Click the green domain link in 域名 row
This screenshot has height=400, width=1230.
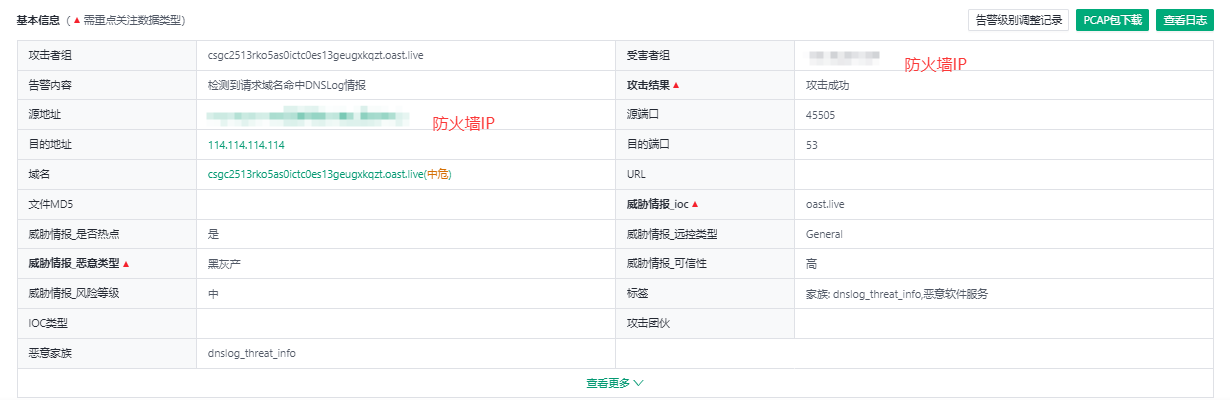(314, 175)
